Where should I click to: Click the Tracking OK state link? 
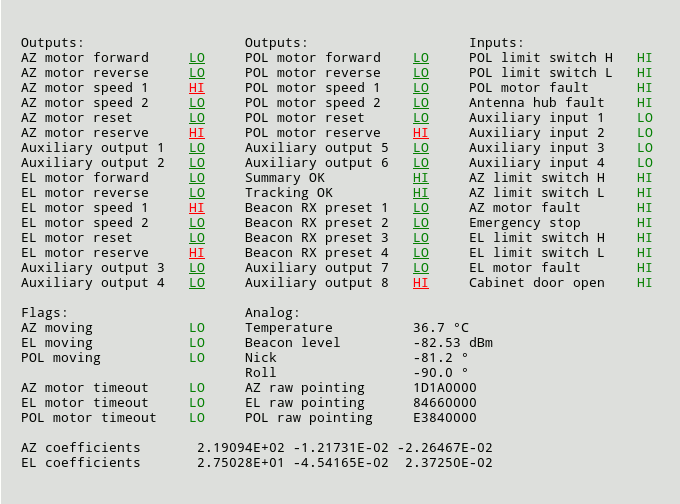(x=420, y=193)
